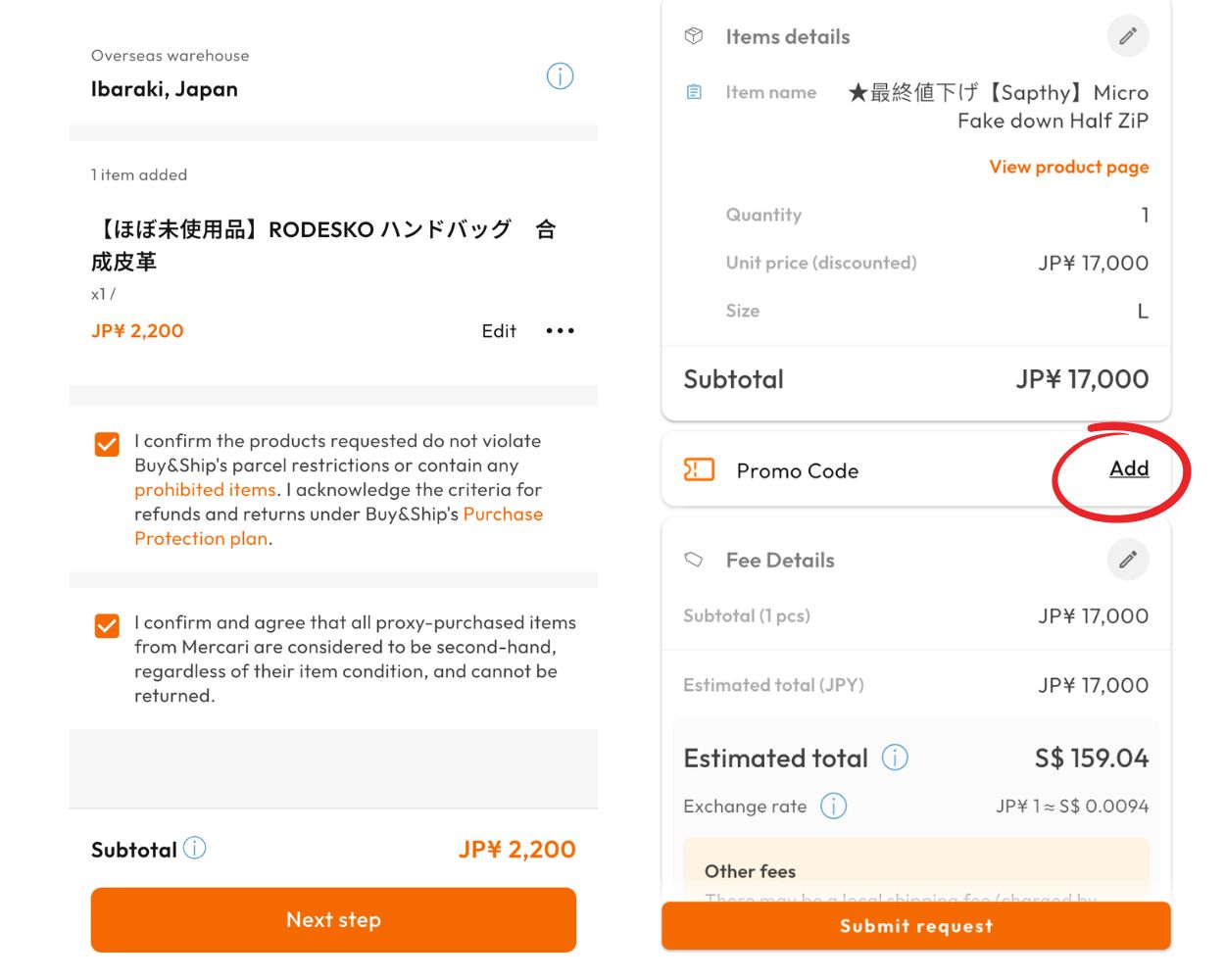
Task: Uncheck the parcel restrictions confirmation checkbox
Action: [x=106, y=444]
